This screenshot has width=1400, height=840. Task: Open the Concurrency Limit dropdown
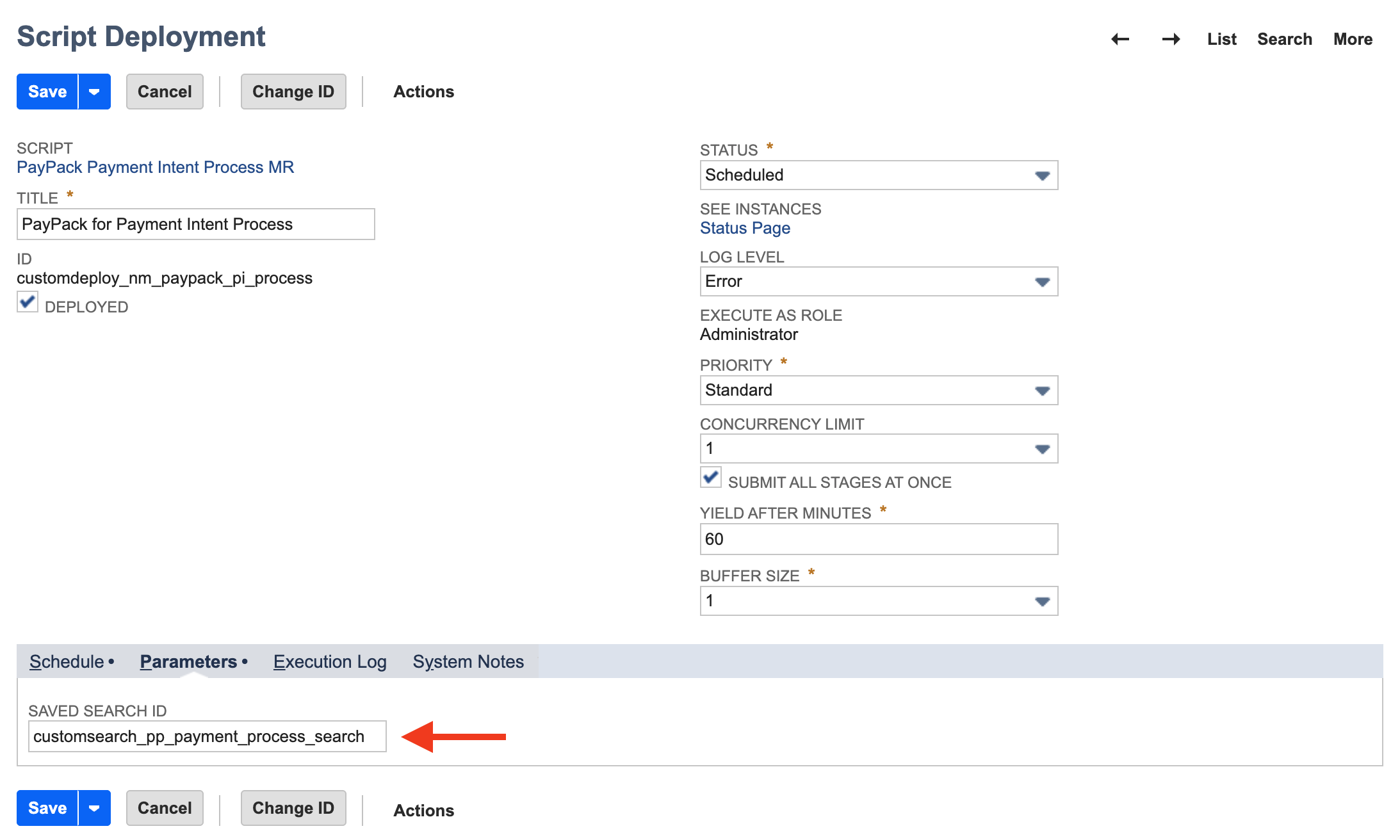pos(879,448)
